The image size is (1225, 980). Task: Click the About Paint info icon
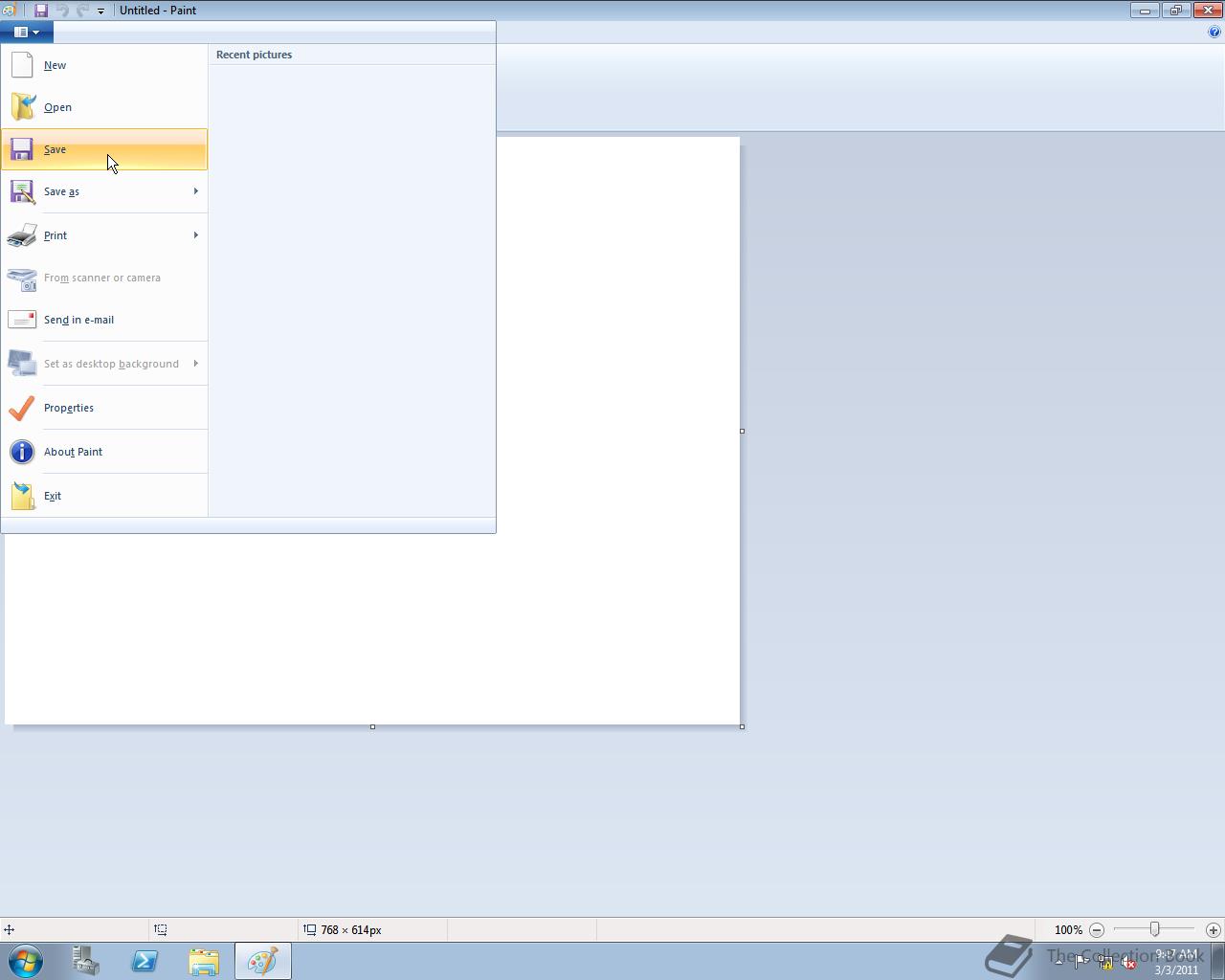[22, 452]
